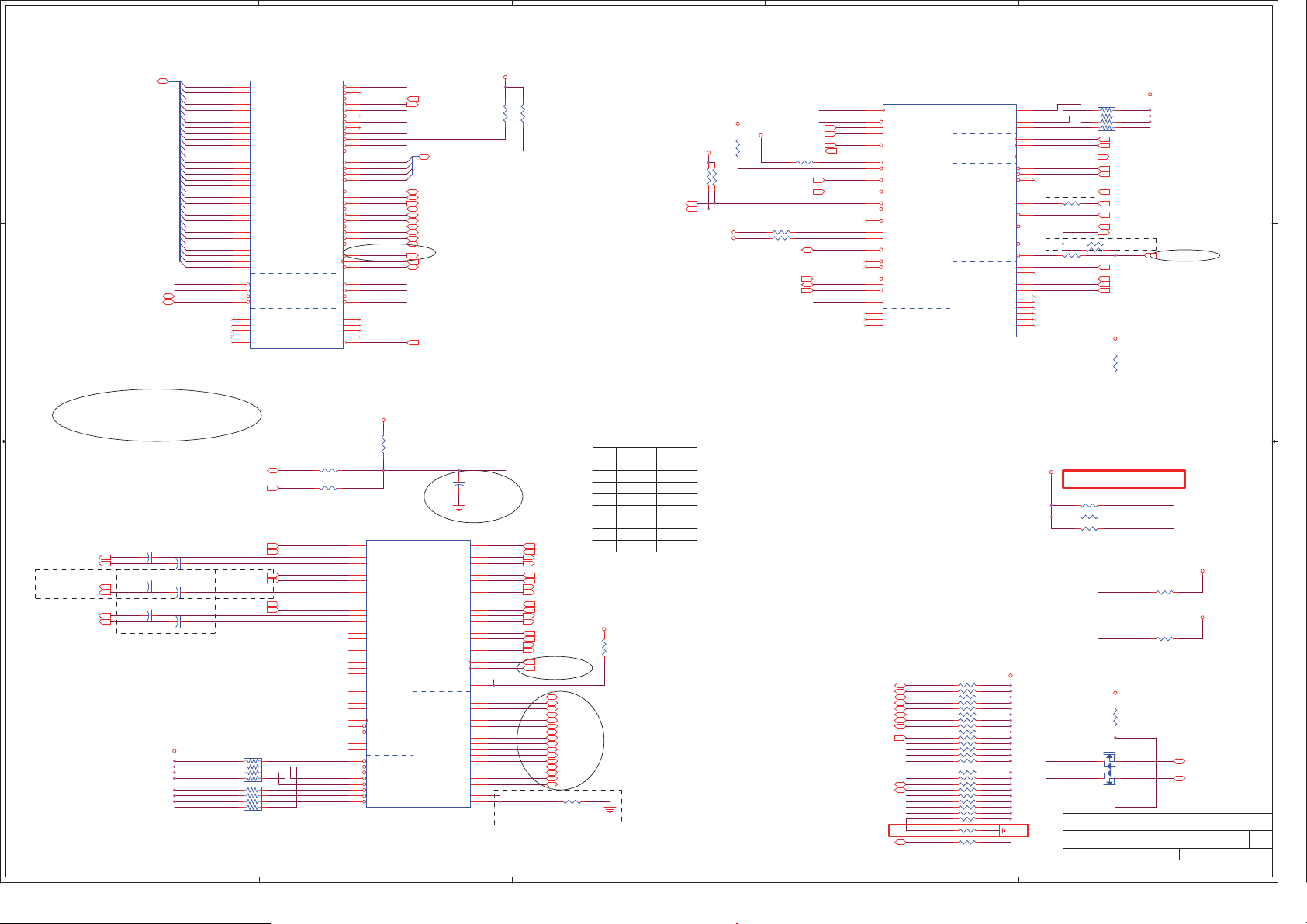Select the IC block at bottom center
The height and width of the screenshot is (924, 1307).
[418, 673]
